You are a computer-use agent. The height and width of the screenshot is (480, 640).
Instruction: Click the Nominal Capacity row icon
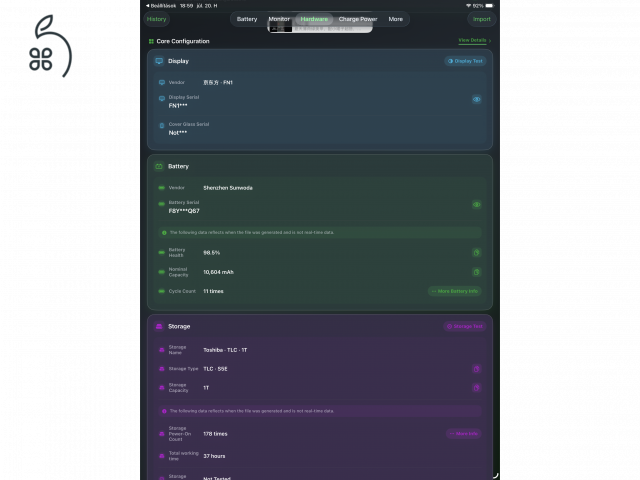(x=162, y=272)
